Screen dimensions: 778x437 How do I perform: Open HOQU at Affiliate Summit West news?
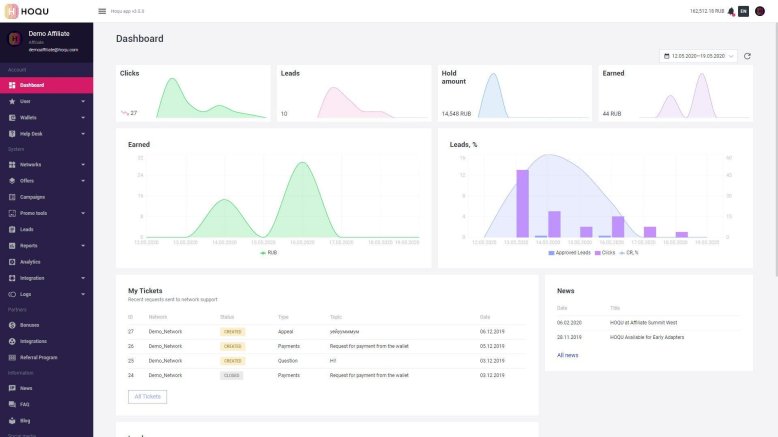point(643,322)
